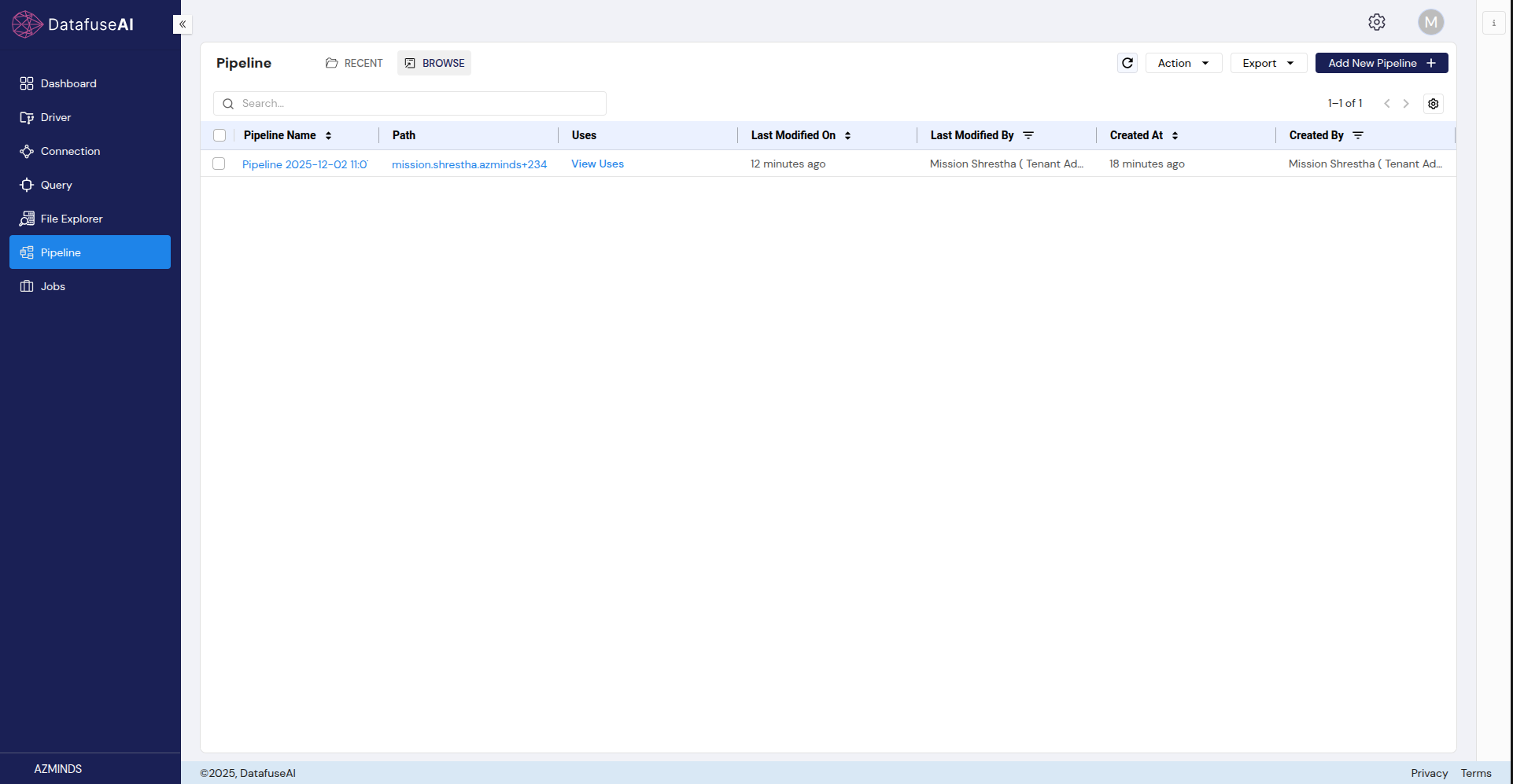Click in the pipeline Search field
1513x784 pixels.
point(417,103)
